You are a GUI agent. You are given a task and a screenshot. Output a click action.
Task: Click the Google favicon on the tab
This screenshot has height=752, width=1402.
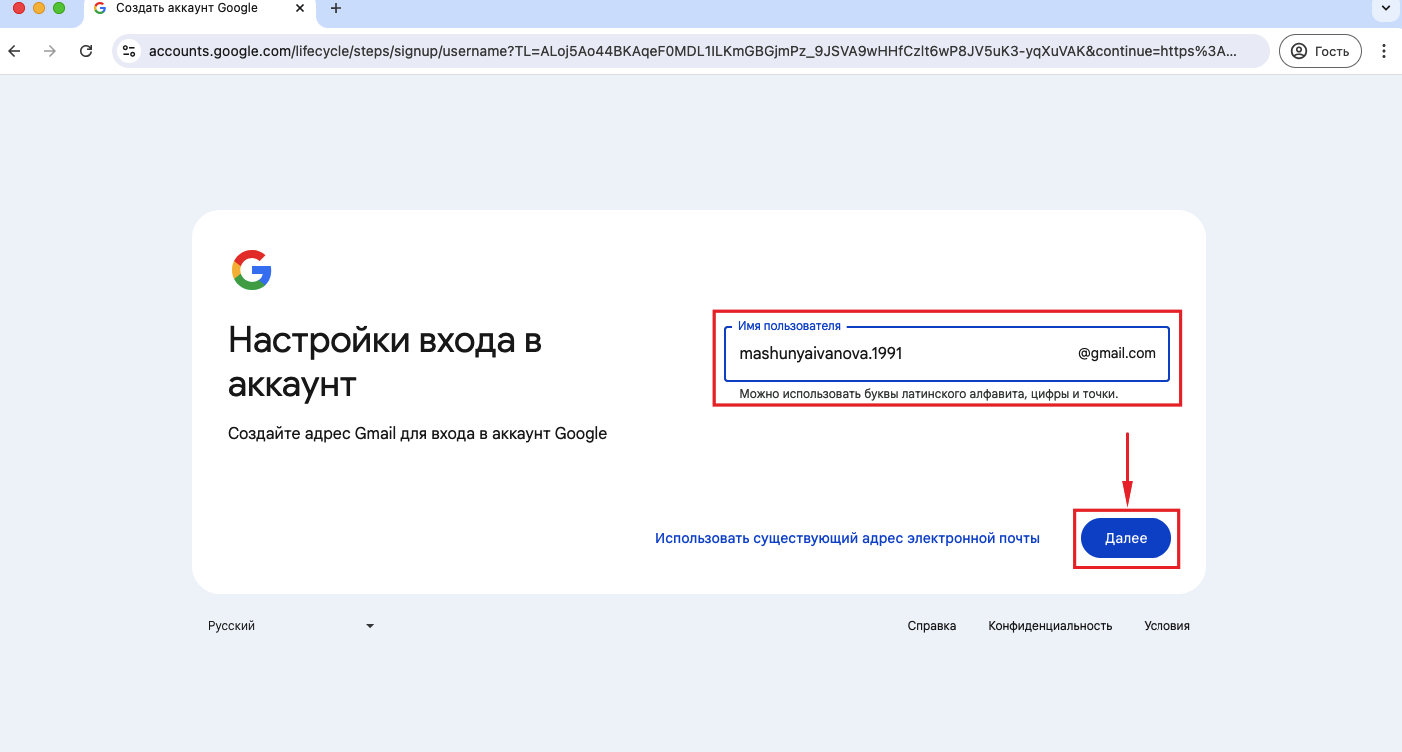[100, 8]
